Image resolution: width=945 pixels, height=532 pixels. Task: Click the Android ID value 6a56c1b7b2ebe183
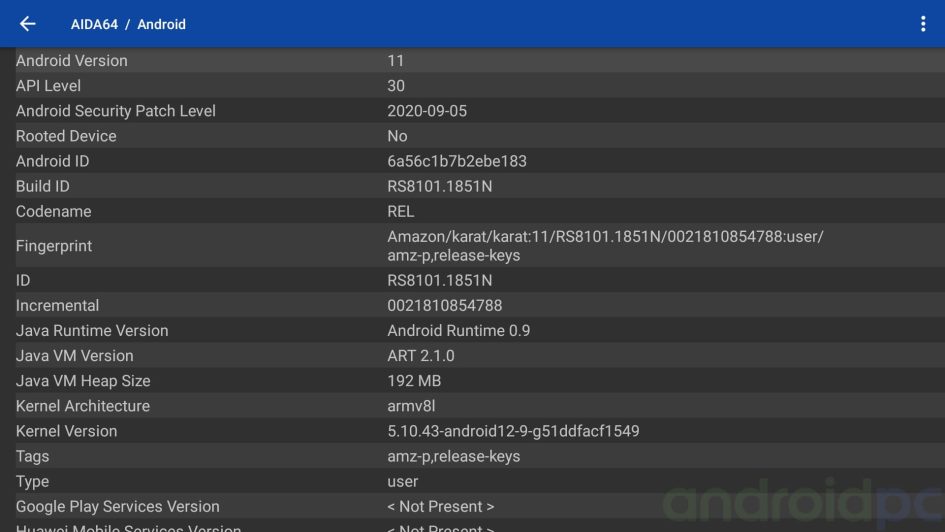coord(457,161)
